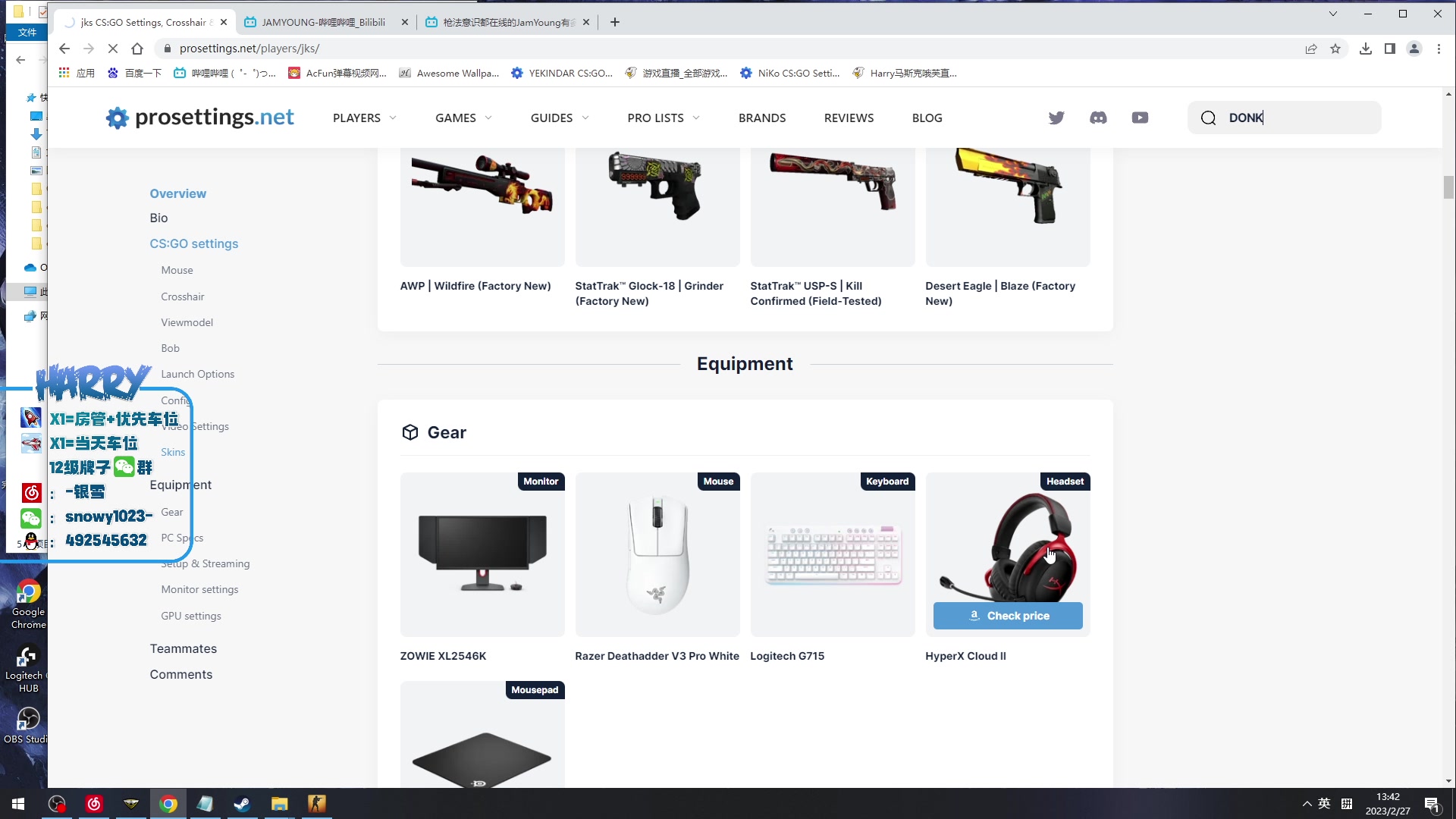
Task: Open the Chrome downloads panel
Action: click(x=1366, y=49)
